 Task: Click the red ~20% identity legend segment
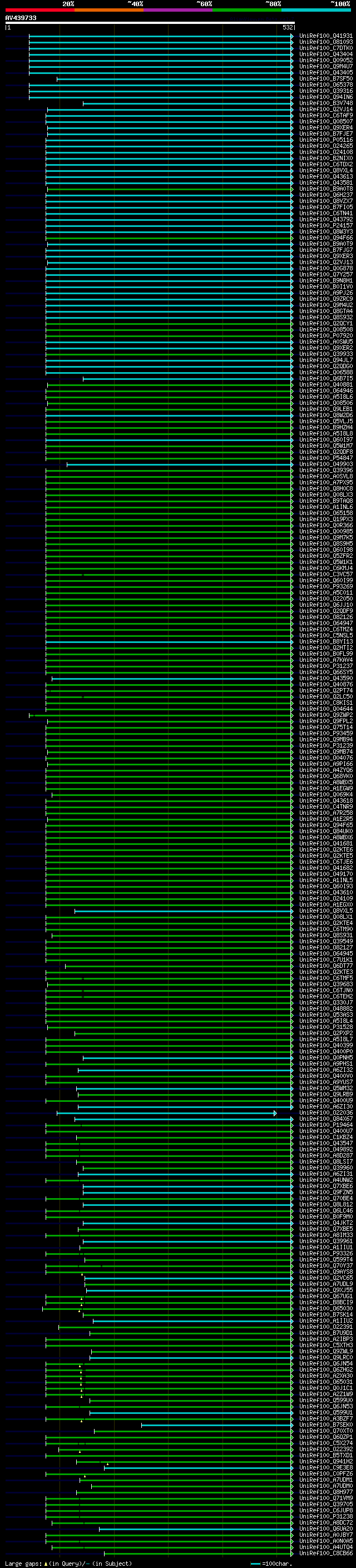(x=39, y=10)
